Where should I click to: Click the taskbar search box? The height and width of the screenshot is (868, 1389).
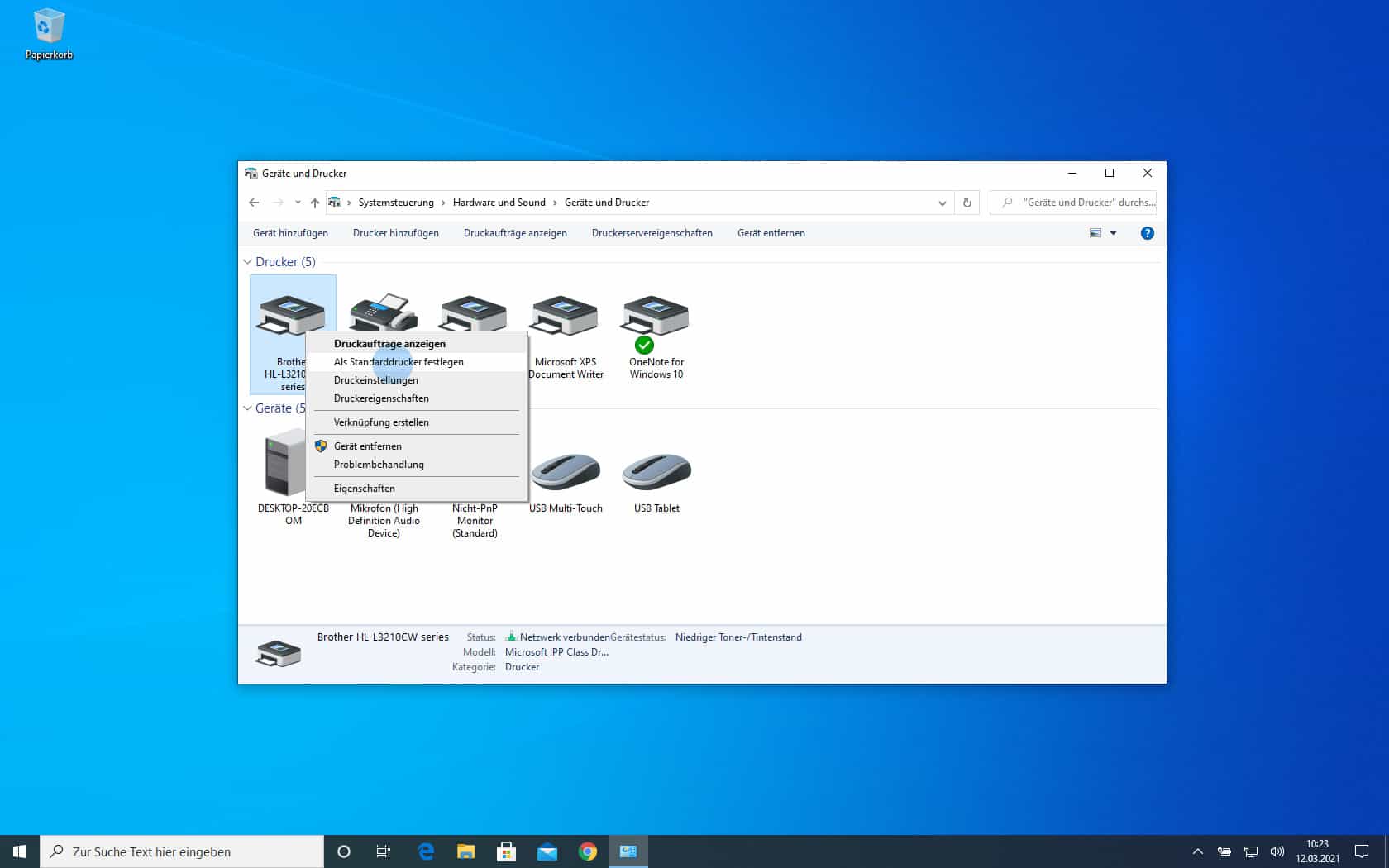pyautogui.click(x=182, y=851)
